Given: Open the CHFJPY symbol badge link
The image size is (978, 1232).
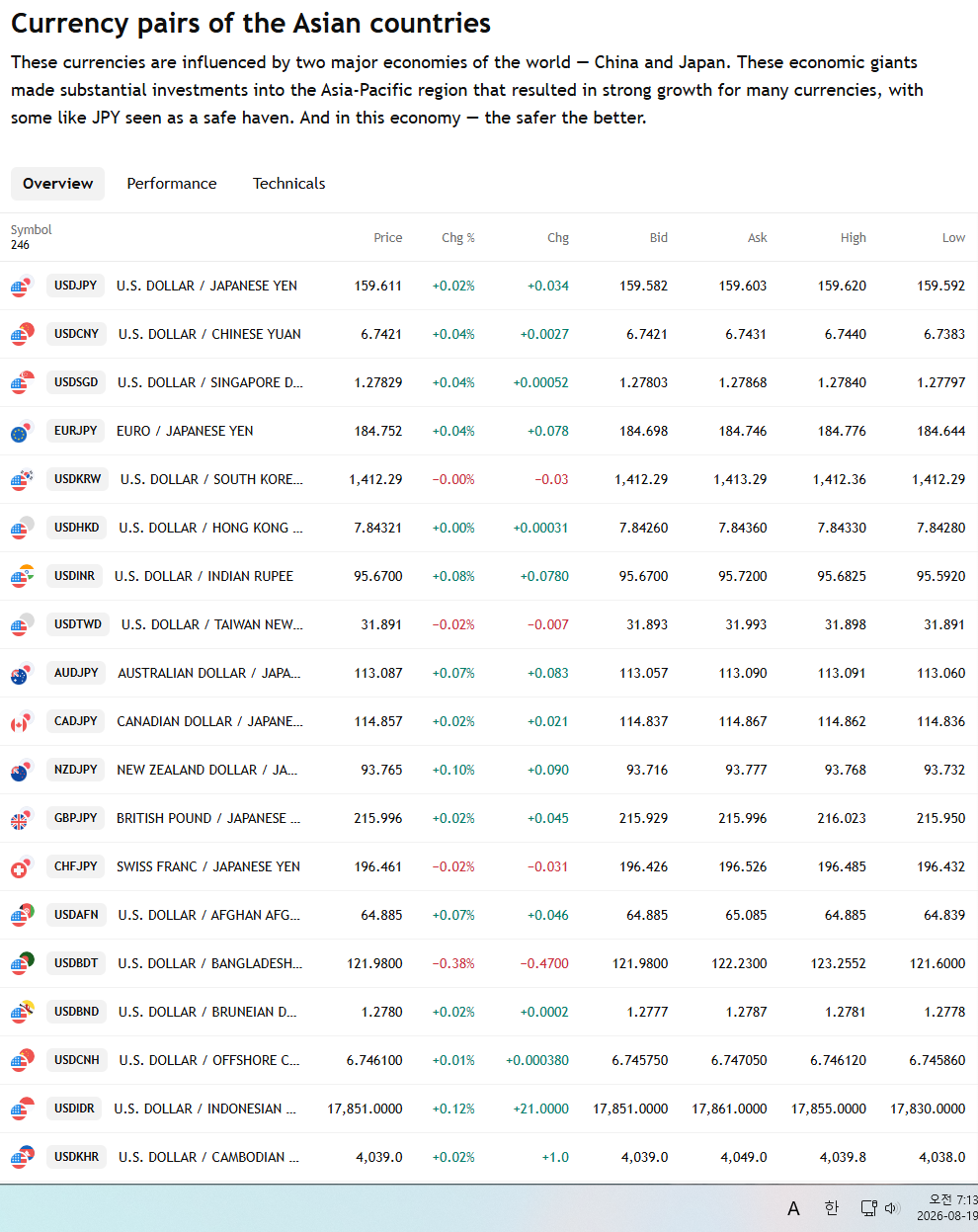Looking at the screenshot, I should 76,866.
